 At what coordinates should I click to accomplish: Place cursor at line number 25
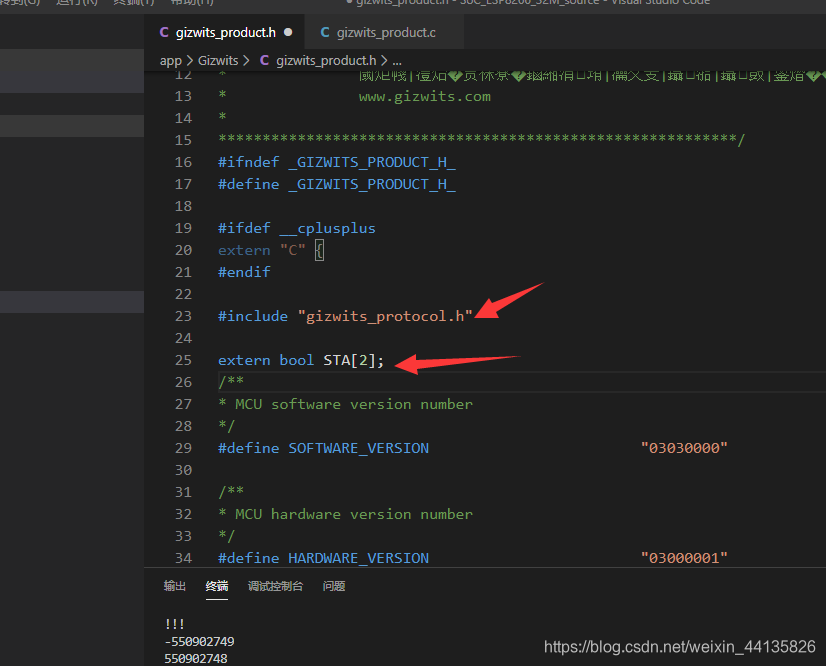tap(183, 360)
